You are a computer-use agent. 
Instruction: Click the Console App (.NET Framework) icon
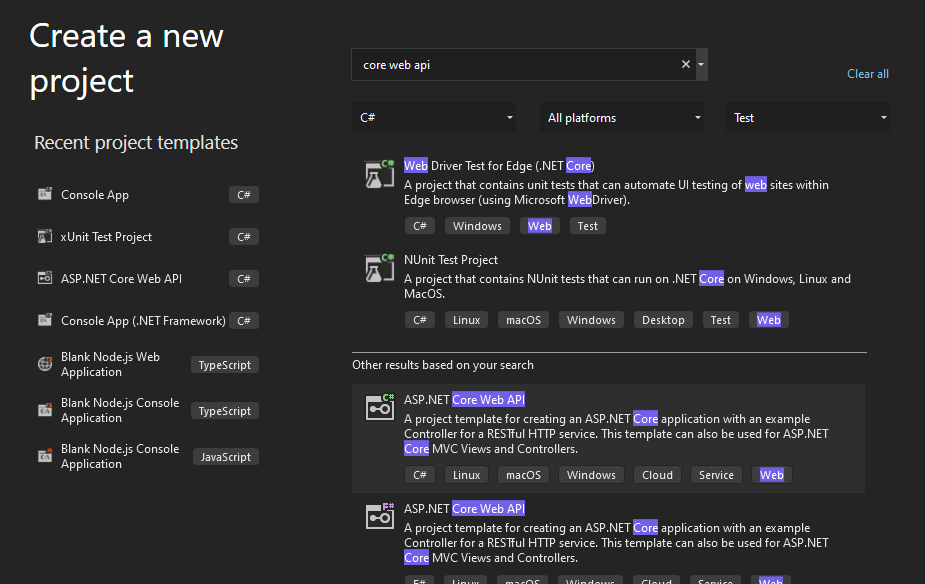pos(45,319)
